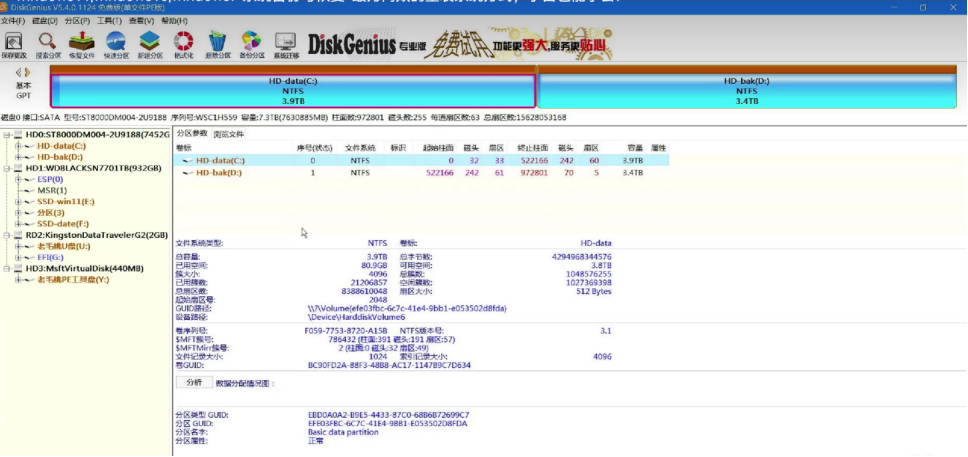Click the HD1 WDBLACK disk drive icon
This screenshot has width=968, height=457.
tap(17, 168)
